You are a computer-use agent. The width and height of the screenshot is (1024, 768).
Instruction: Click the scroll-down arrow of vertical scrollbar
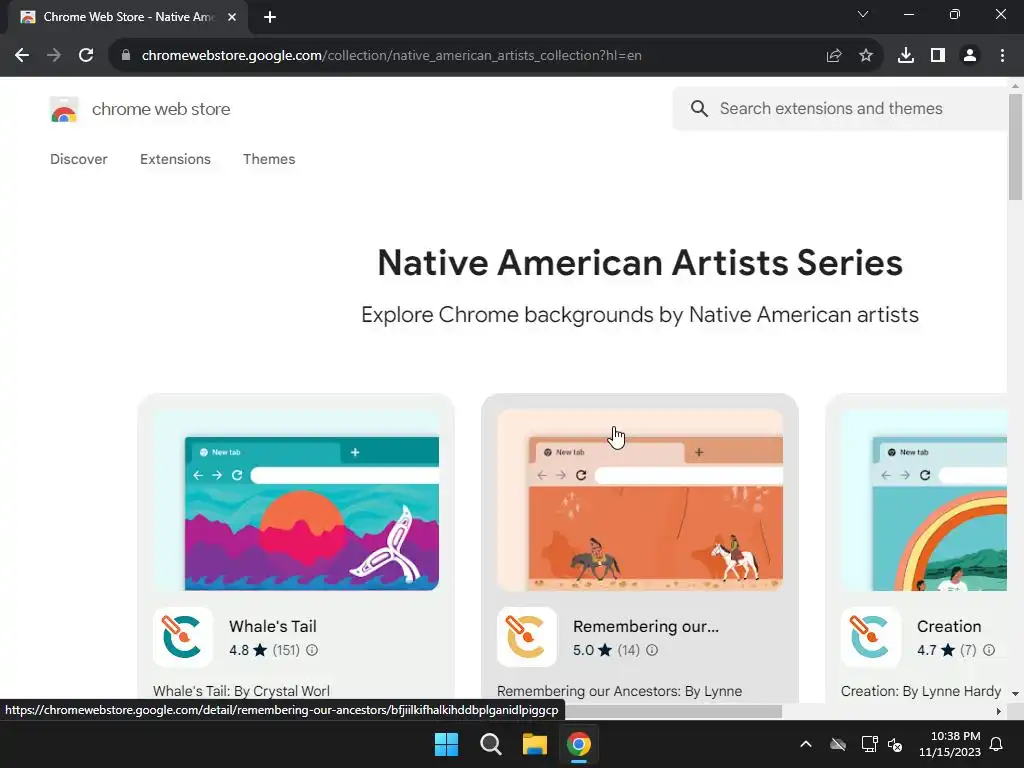[1015, 694]
